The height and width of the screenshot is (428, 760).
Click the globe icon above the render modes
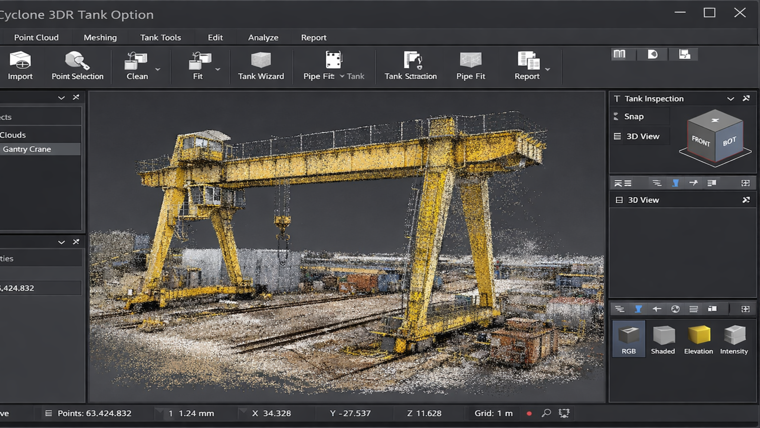(675, 309)
